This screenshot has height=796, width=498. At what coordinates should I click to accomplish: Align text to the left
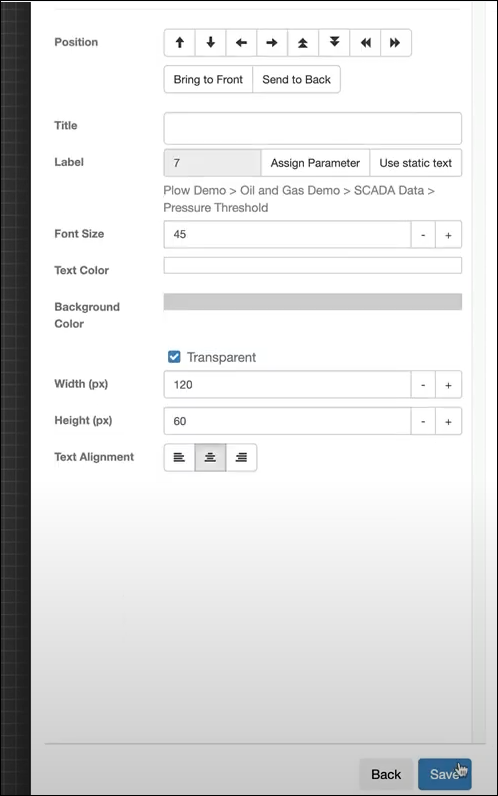179,457
